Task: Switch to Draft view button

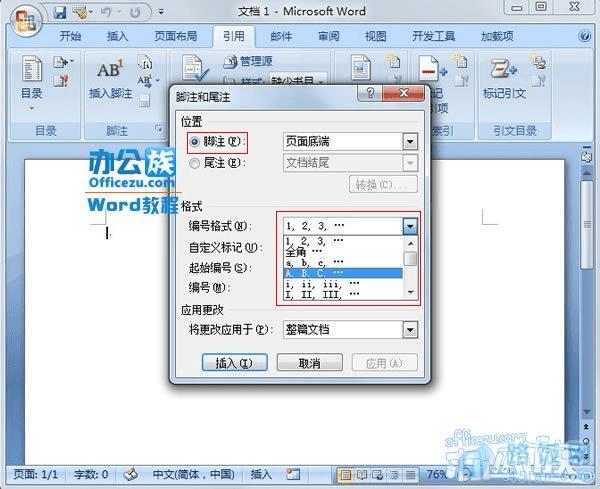Action: click(x=410, y=475)
